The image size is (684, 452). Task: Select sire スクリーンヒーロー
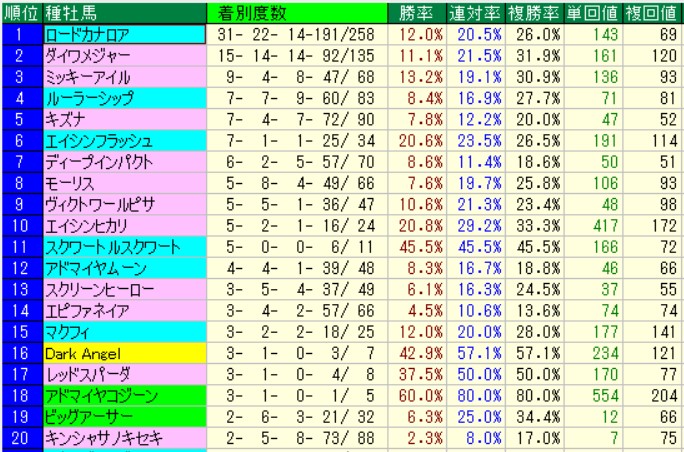(125, 290)
